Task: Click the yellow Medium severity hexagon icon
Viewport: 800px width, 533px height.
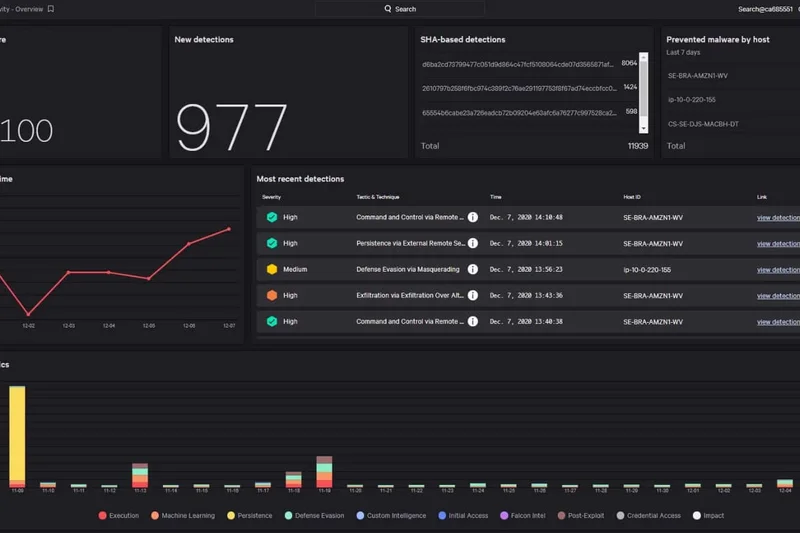Action: (271, 270)
